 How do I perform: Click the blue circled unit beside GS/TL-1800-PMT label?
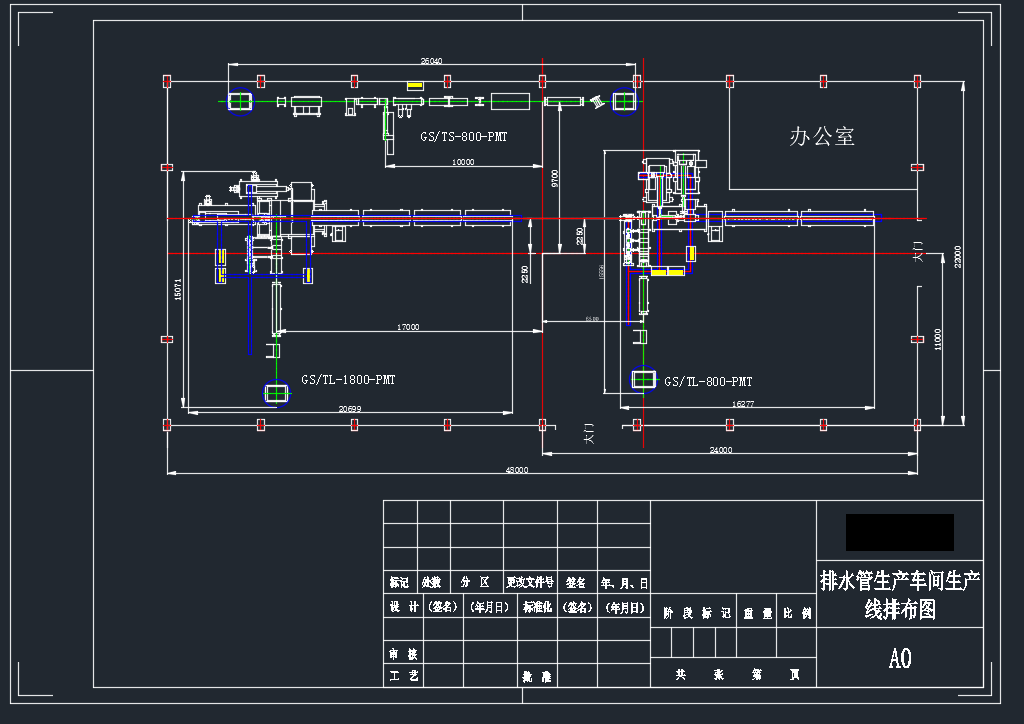pos(274,393)
